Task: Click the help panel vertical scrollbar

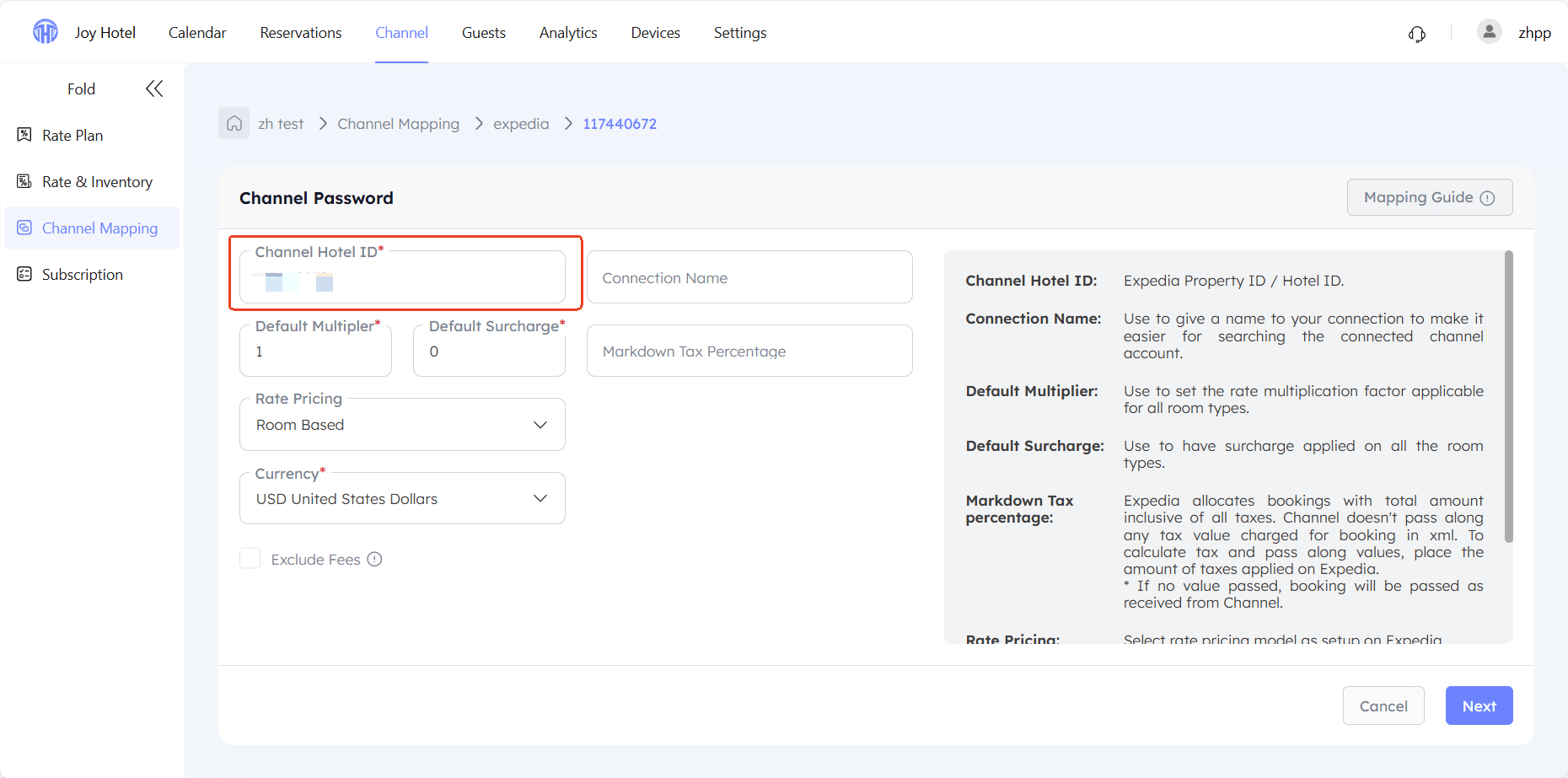Action: click(1508, 396)
